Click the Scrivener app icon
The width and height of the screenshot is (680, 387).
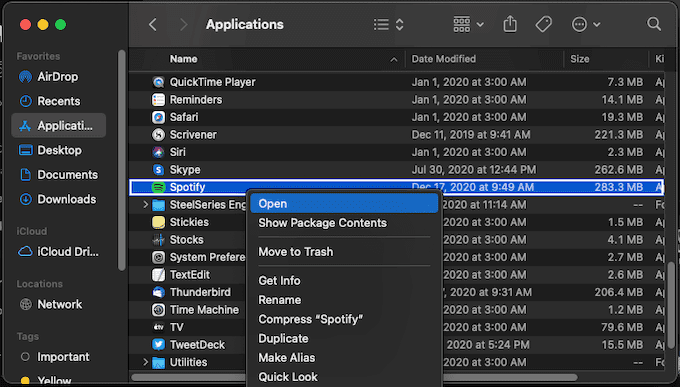[158, 134]
